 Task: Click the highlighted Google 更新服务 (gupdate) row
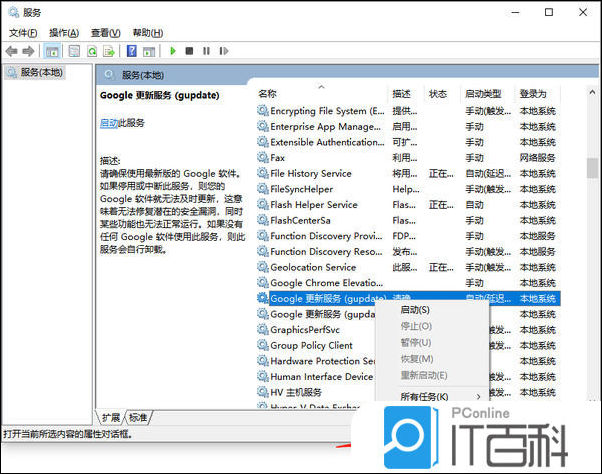[x=409, y=299]
